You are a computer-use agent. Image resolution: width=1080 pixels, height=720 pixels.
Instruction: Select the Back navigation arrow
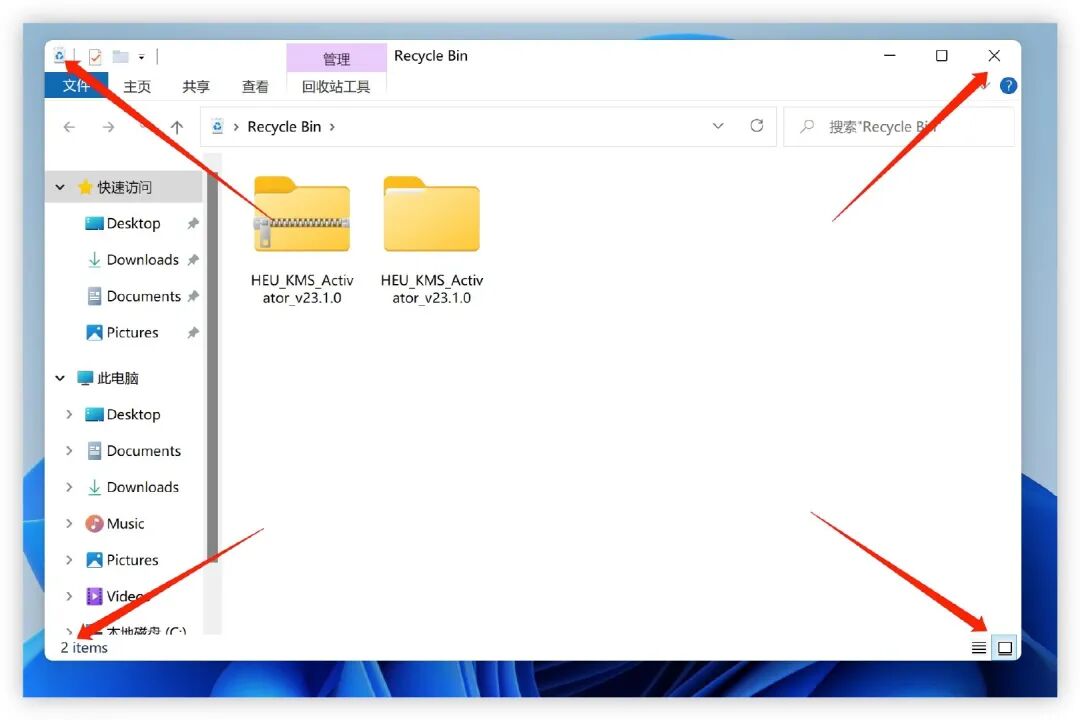point(68,126)
